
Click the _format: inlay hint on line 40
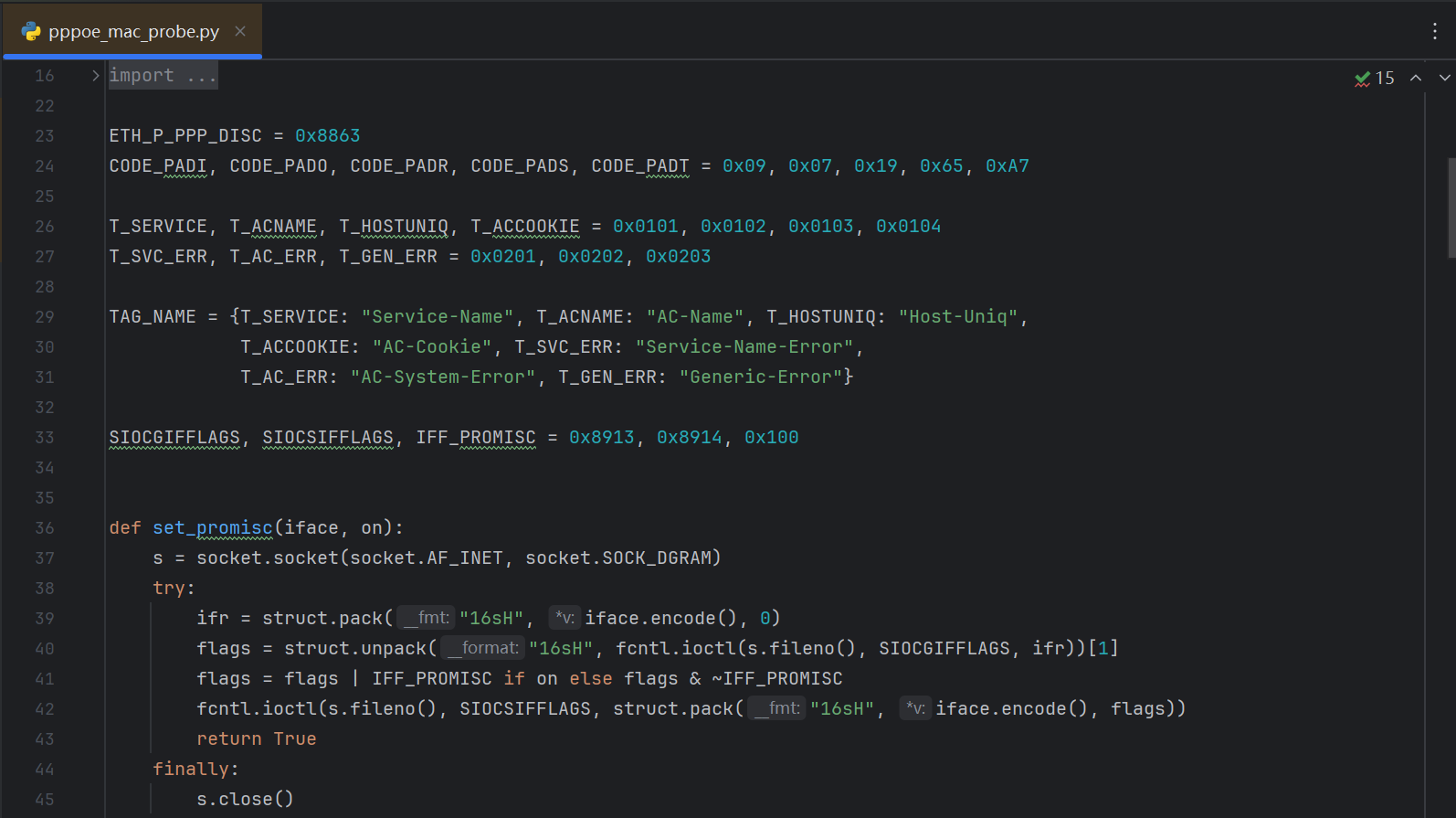point(482,649)
